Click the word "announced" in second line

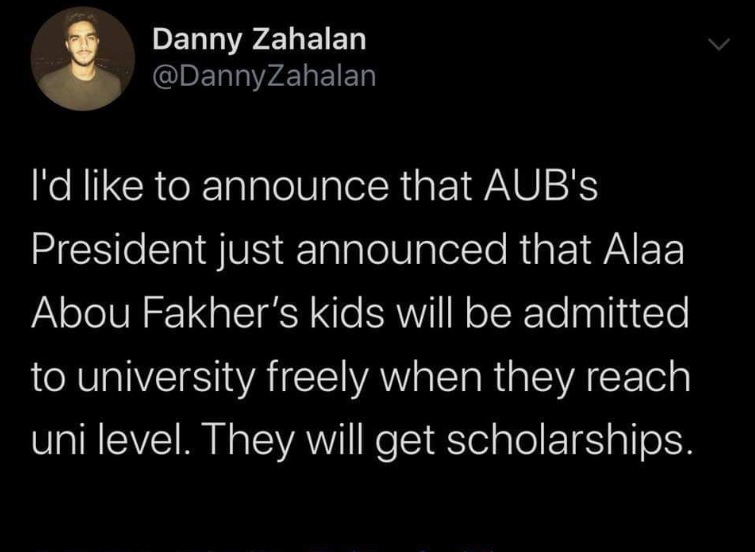click(x=402, y=250)
